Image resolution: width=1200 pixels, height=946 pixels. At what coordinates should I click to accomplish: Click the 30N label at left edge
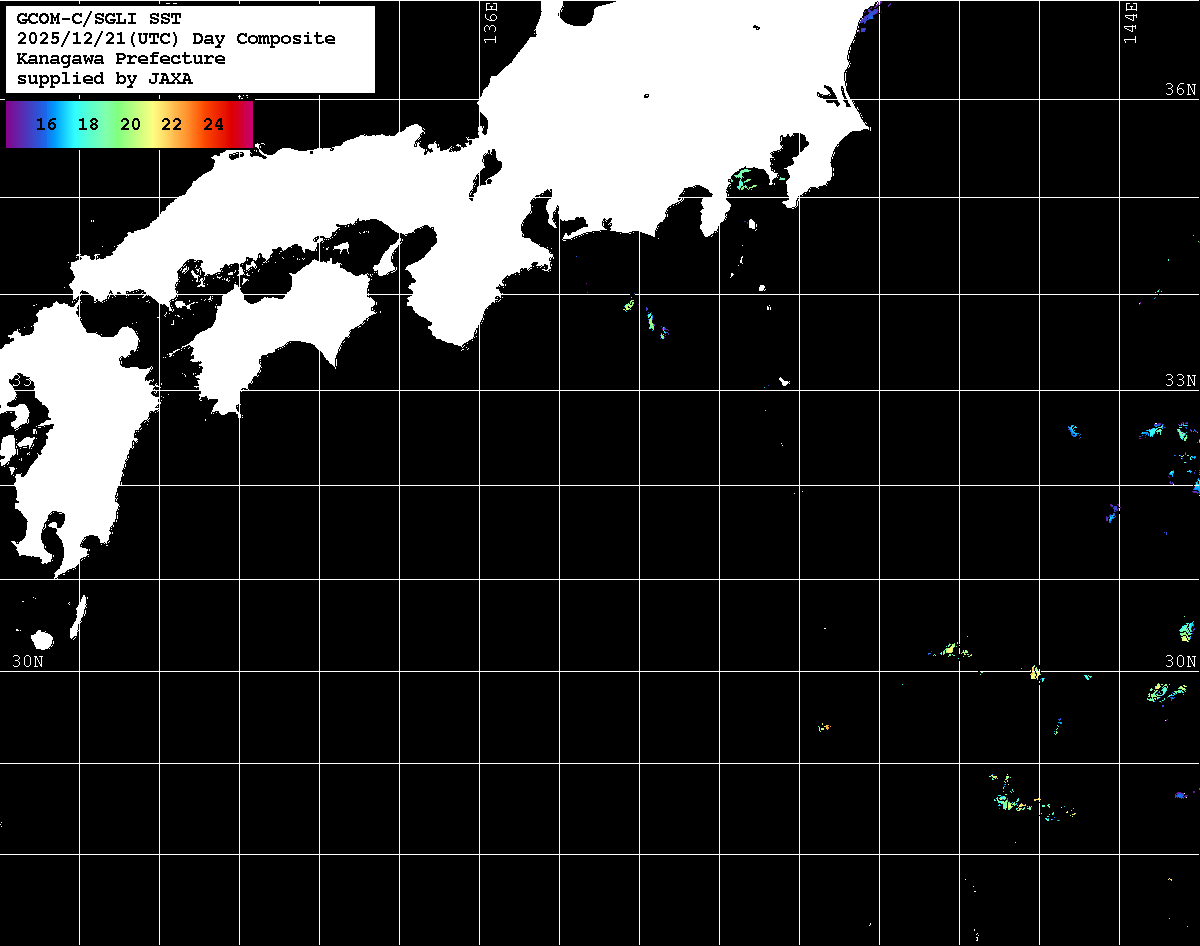tap(27, 661)
